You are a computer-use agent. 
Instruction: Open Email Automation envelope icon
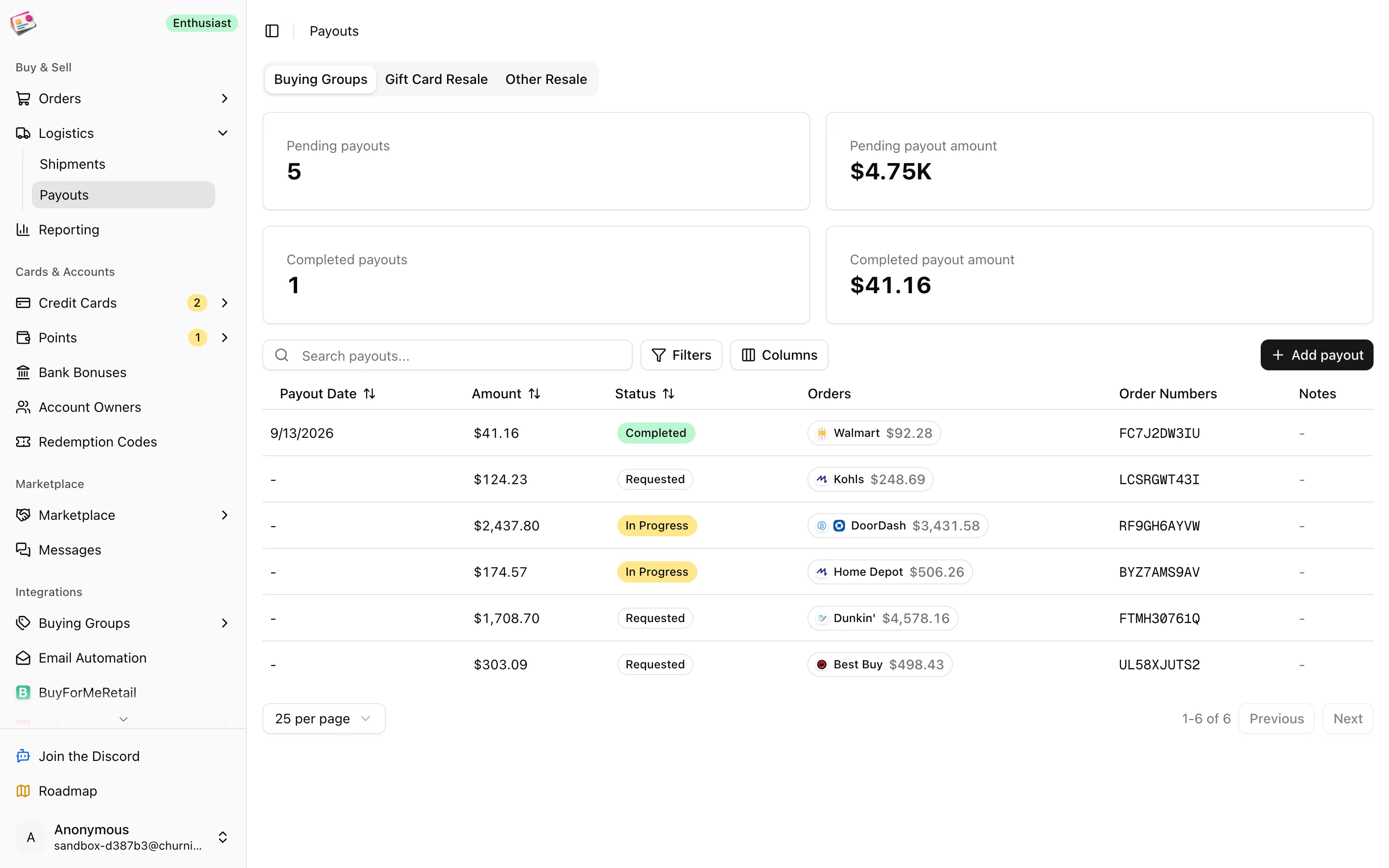(x=23, y=658)
